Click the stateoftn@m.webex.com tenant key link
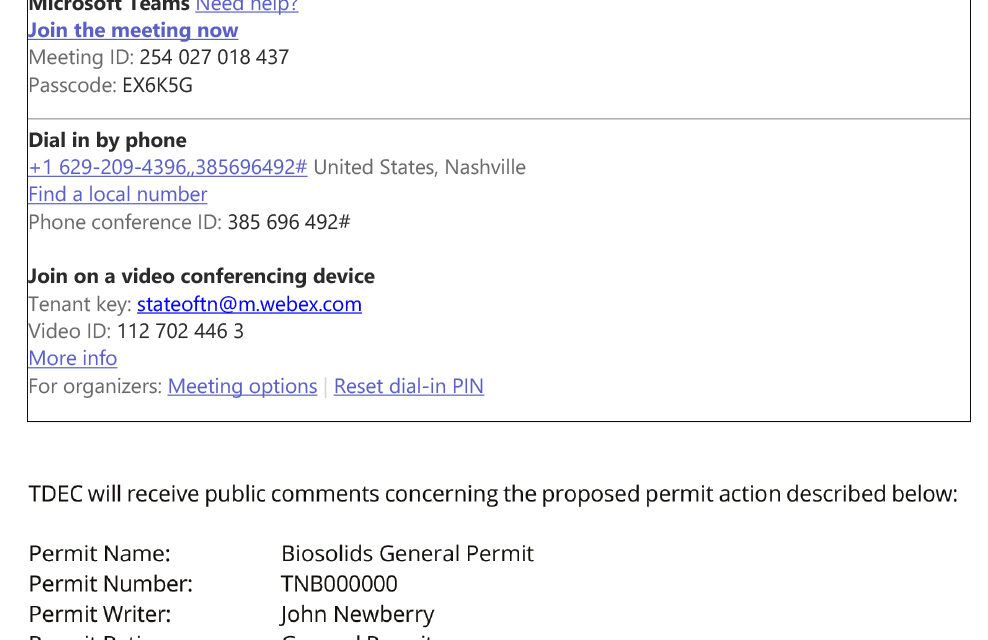Screen dimensions: 988x640 point(250,304)
